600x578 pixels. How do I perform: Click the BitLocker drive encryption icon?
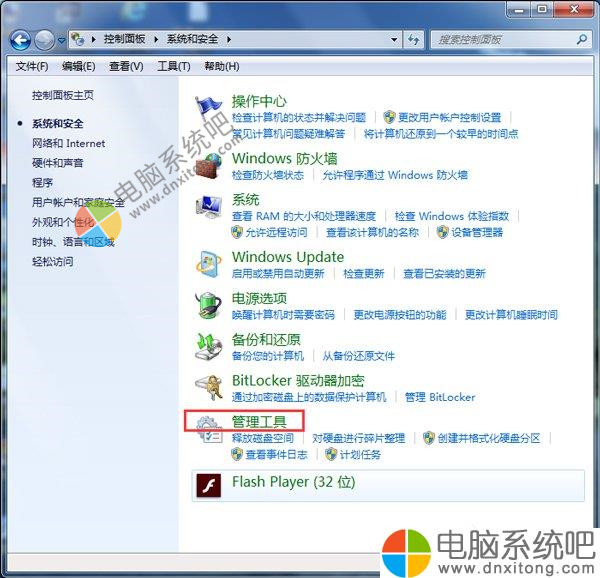pyautogui.click(x=209, y=387)
